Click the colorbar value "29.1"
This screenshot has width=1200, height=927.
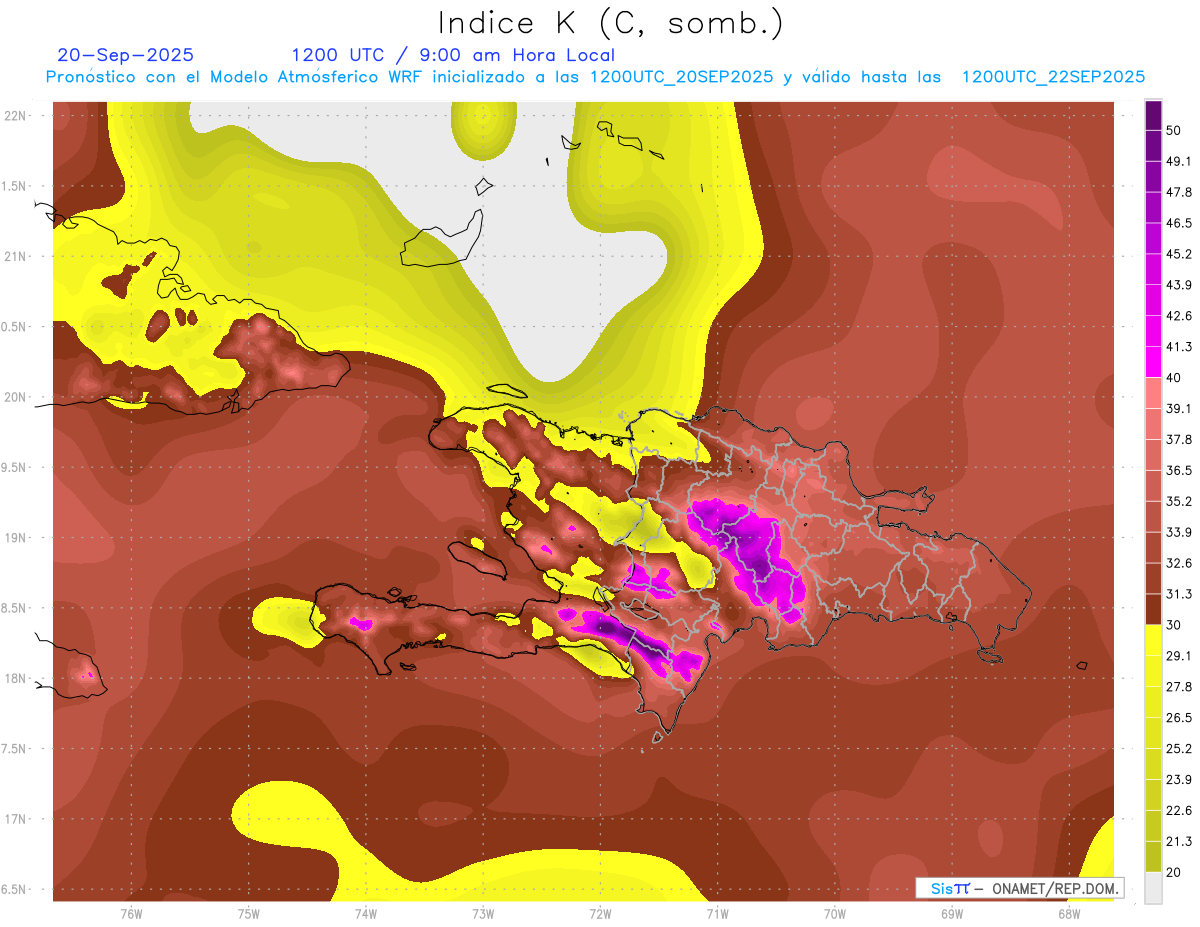(x=1180, y=656)
